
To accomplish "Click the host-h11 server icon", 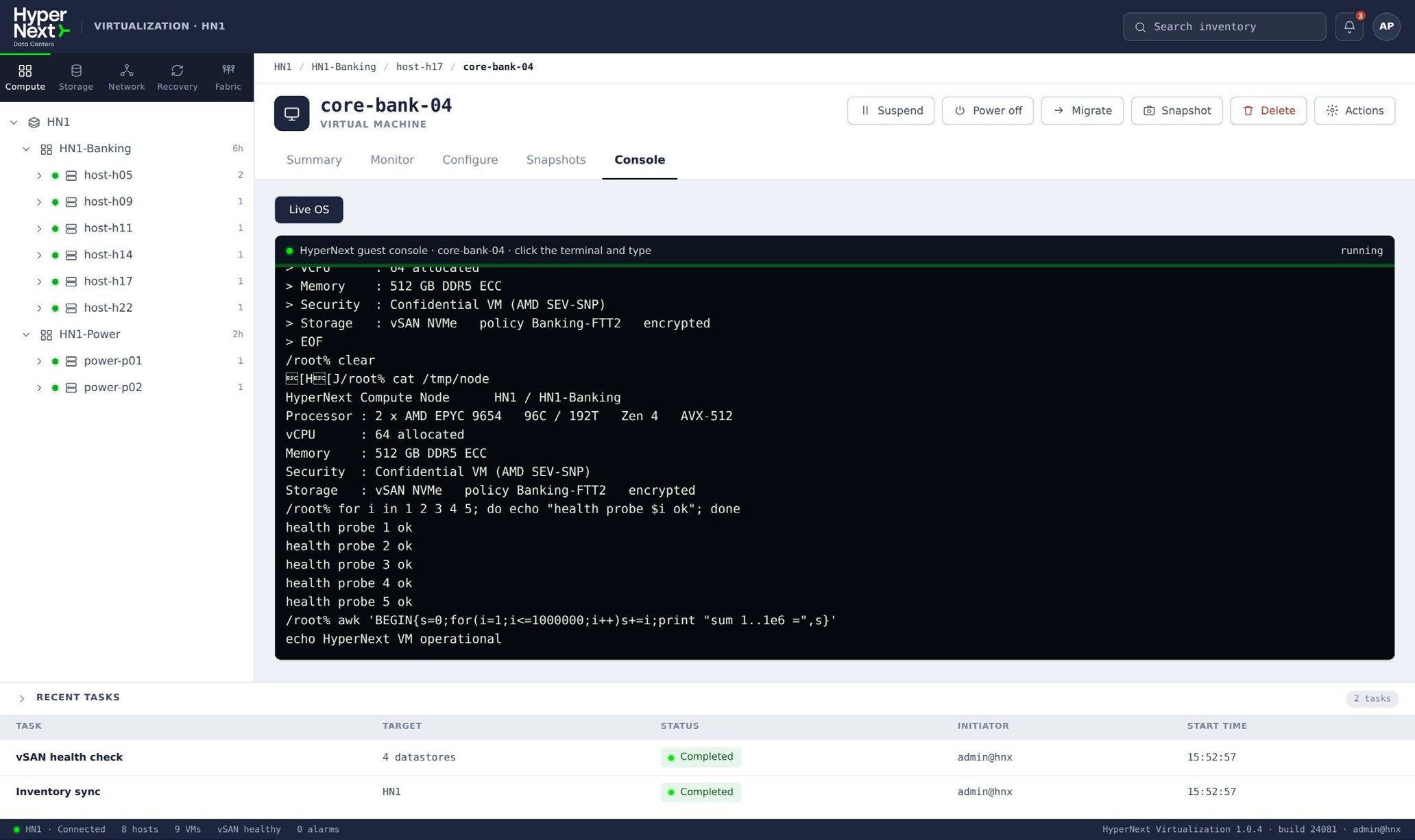I will [71, 229].
